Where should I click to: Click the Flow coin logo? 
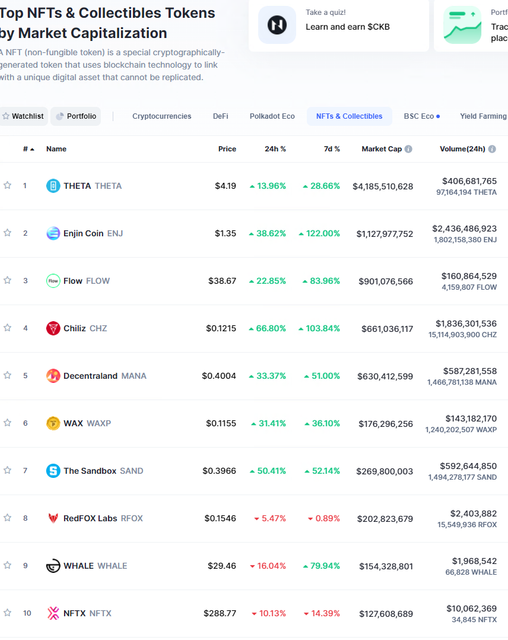(53, 281)
